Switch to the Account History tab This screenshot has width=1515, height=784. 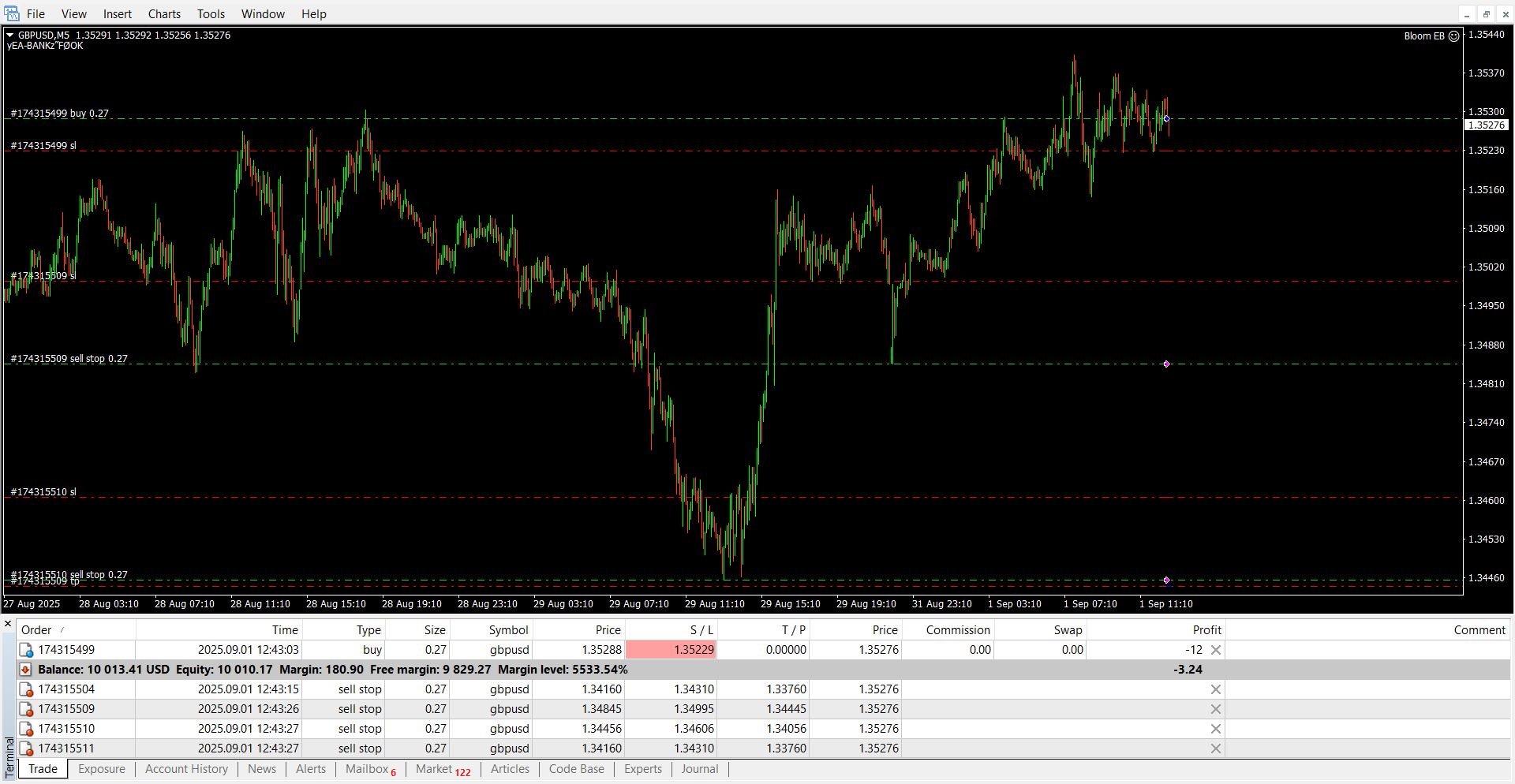(x=186, y=769)
